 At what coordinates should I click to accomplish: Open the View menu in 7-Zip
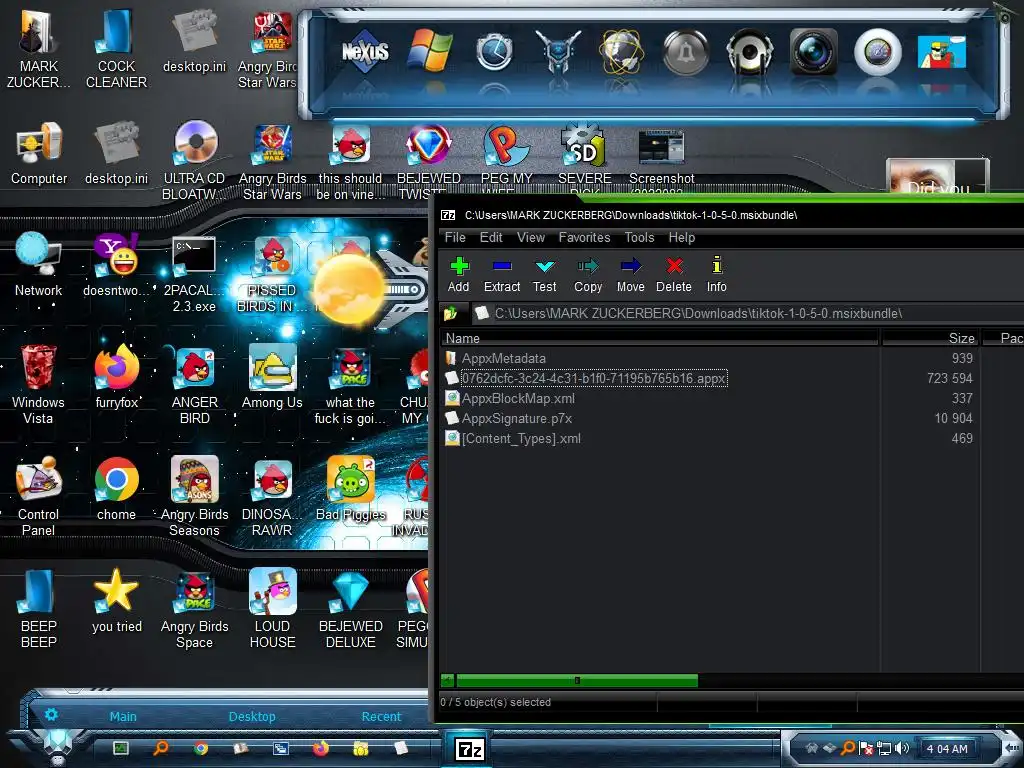tap(531, 237)
